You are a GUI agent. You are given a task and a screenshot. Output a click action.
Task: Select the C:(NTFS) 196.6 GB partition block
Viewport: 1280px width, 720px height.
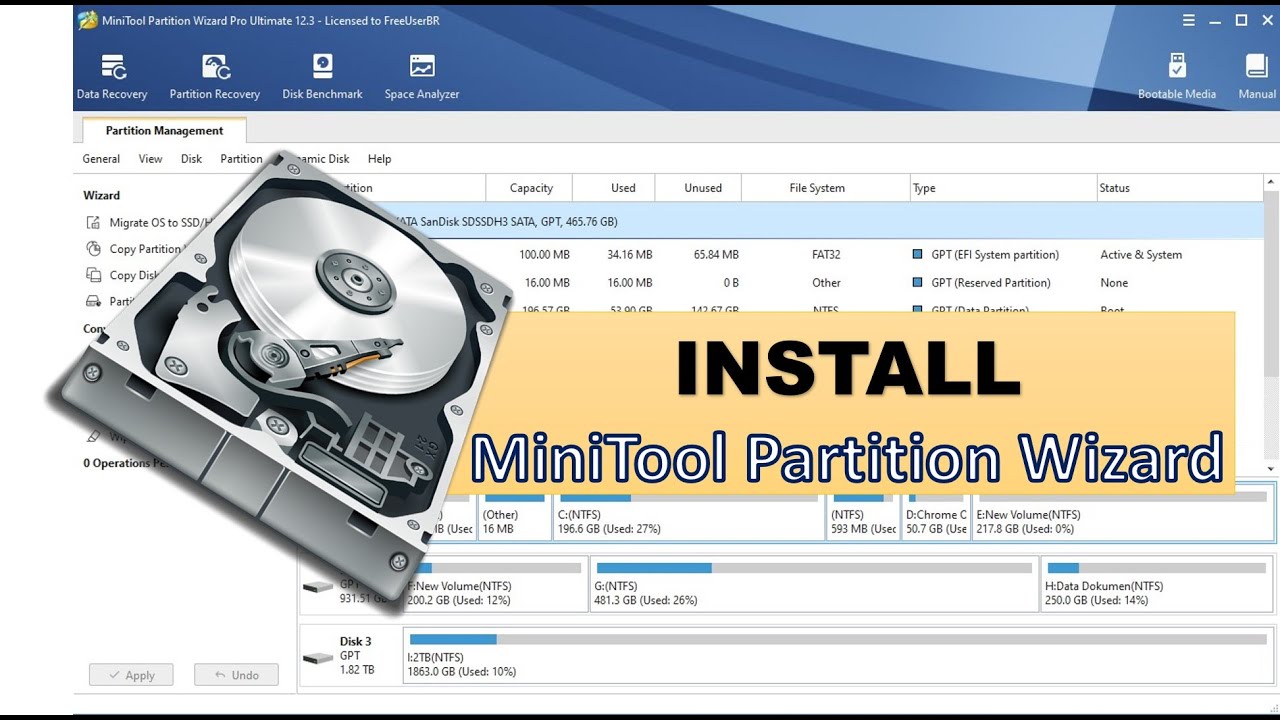pos(688,516)
